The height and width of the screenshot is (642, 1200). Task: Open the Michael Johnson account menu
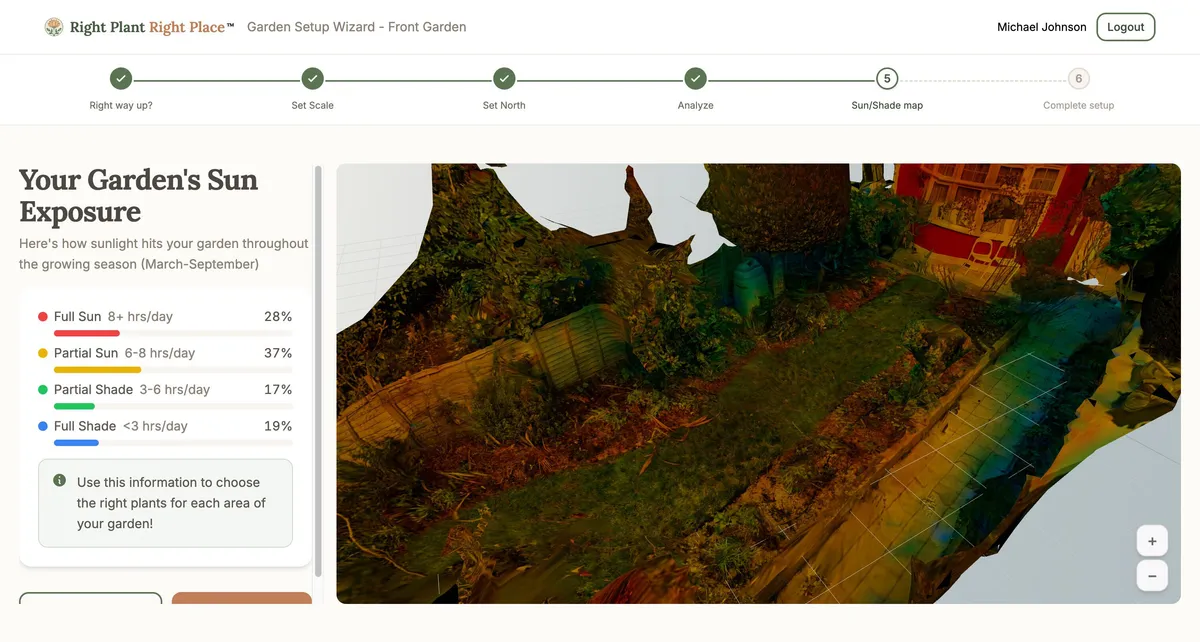[x=1041, y=26]
